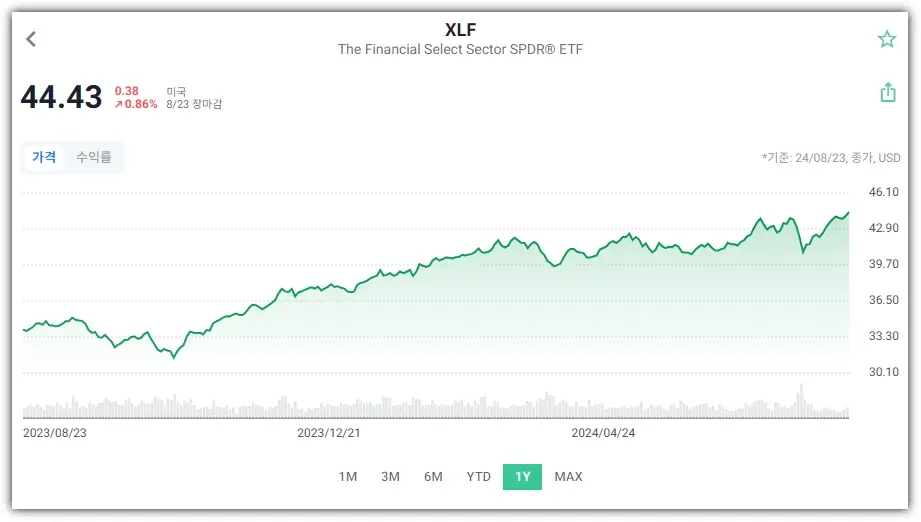The image size is (921, 522).
Task: Click the red up-arrow beside 0.86%
Action: [x=119, y=104]
